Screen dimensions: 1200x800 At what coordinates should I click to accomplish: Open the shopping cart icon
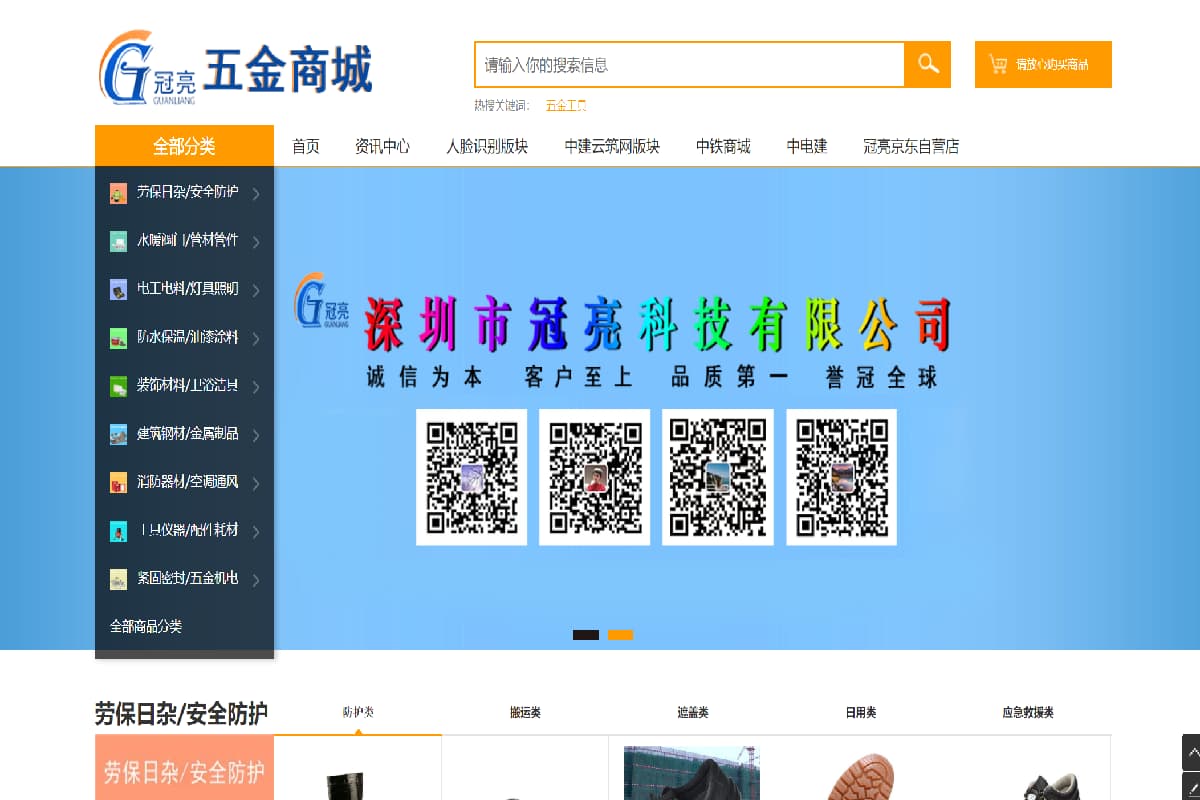coord(997,64)
